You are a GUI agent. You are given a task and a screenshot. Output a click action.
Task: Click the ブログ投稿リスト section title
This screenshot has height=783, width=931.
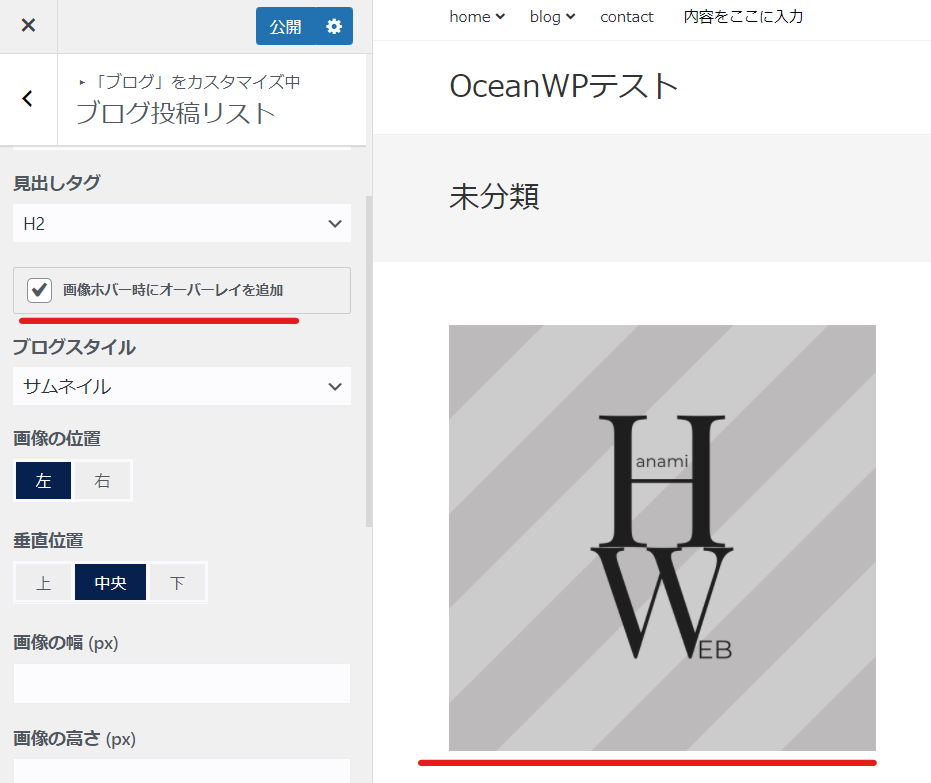coord(176,113)
